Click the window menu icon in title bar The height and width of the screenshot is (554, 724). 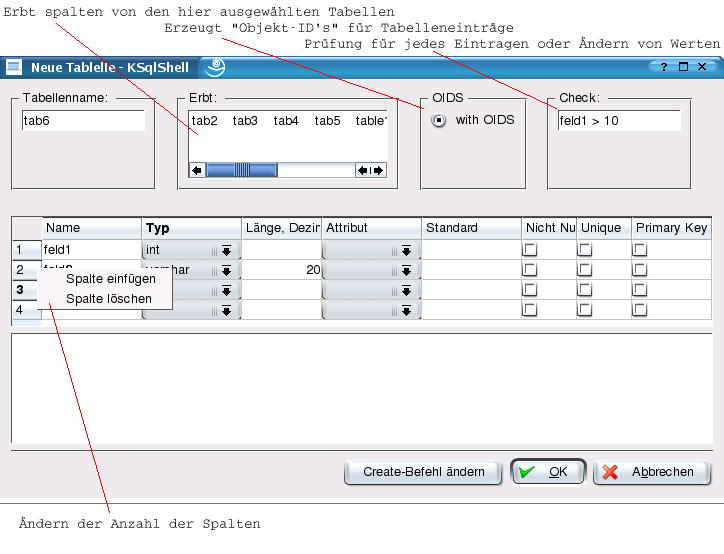[13, 68]
